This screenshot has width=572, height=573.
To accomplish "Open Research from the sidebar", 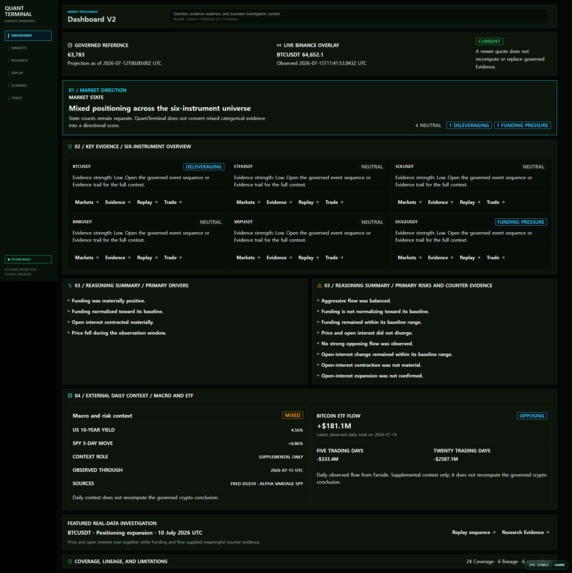I will 28,60.
